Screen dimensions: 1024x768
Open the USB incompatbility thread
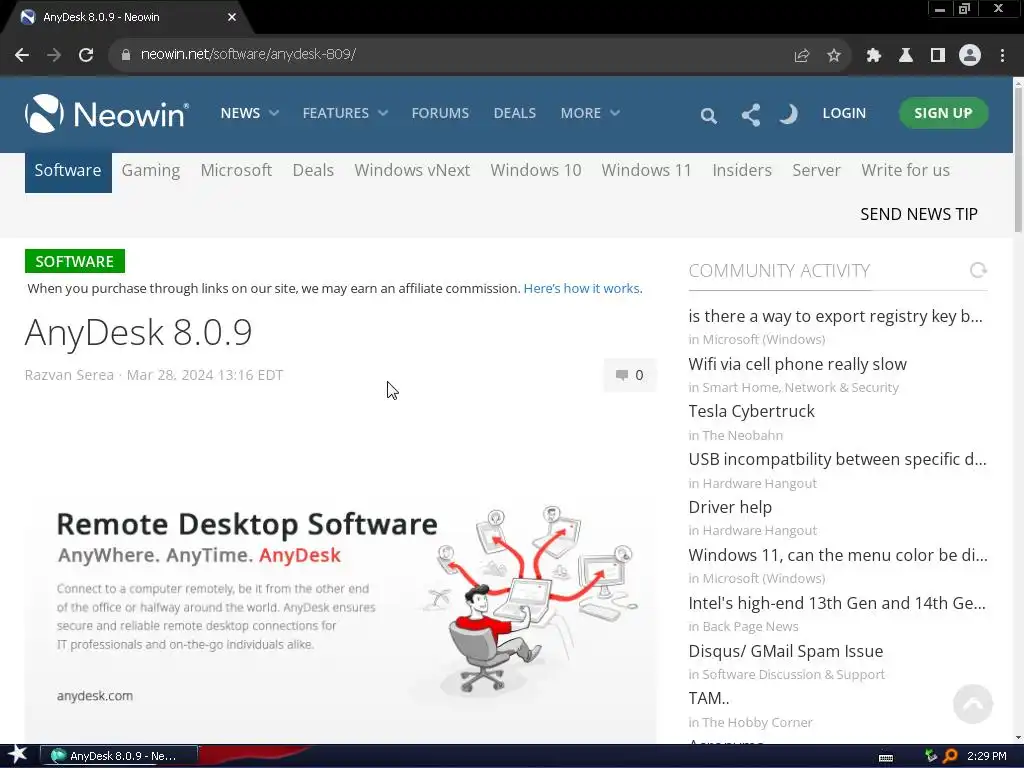(837, 459)
